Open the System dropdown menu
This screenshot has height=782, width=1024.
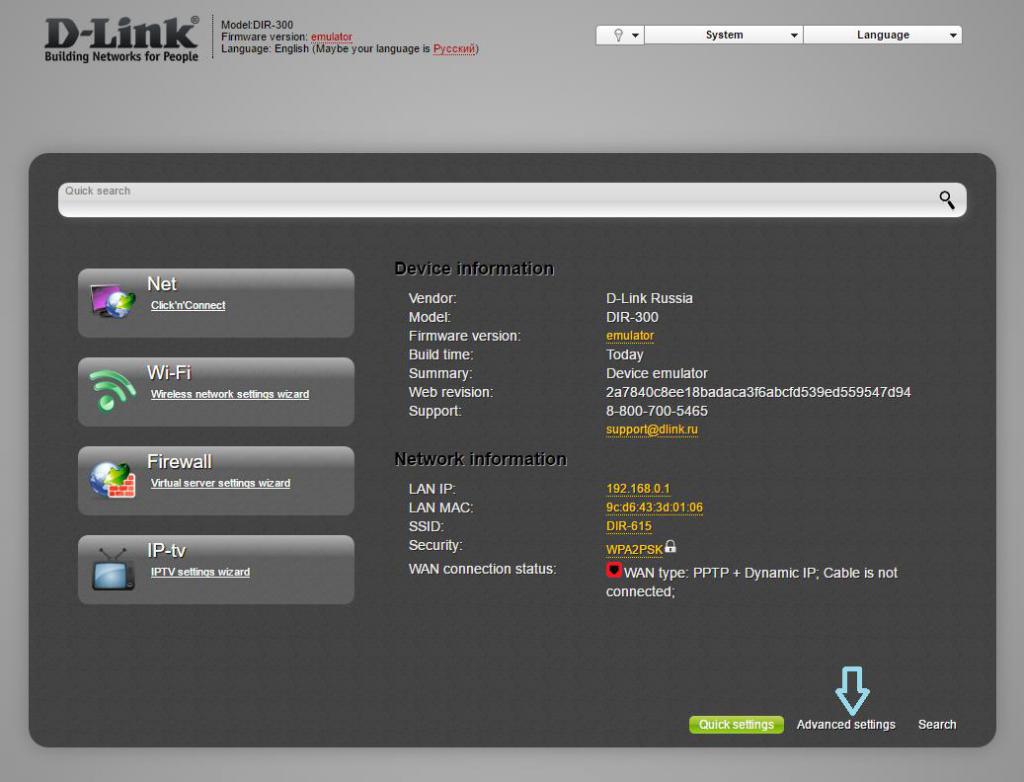pos(724,35)
